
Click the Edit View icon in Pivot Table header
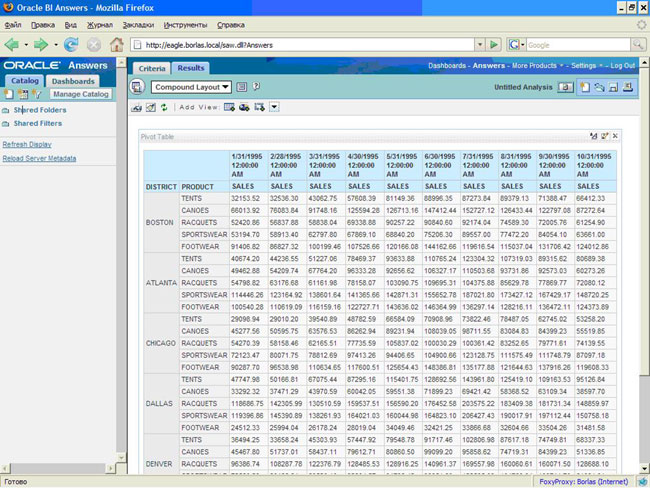[x=604, y=136]
